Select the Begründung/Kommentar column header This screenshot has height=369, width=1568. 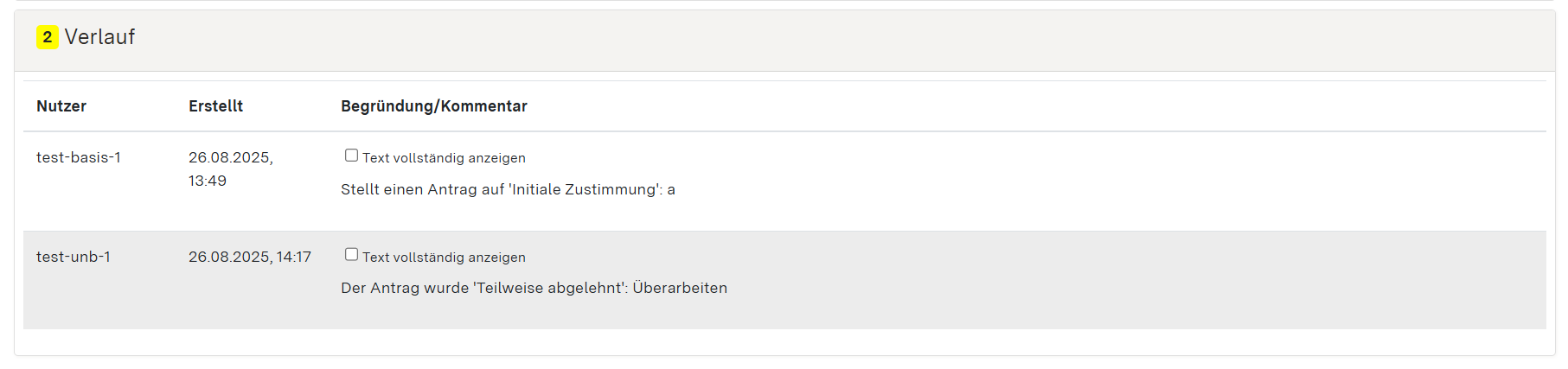pos(433,106)
